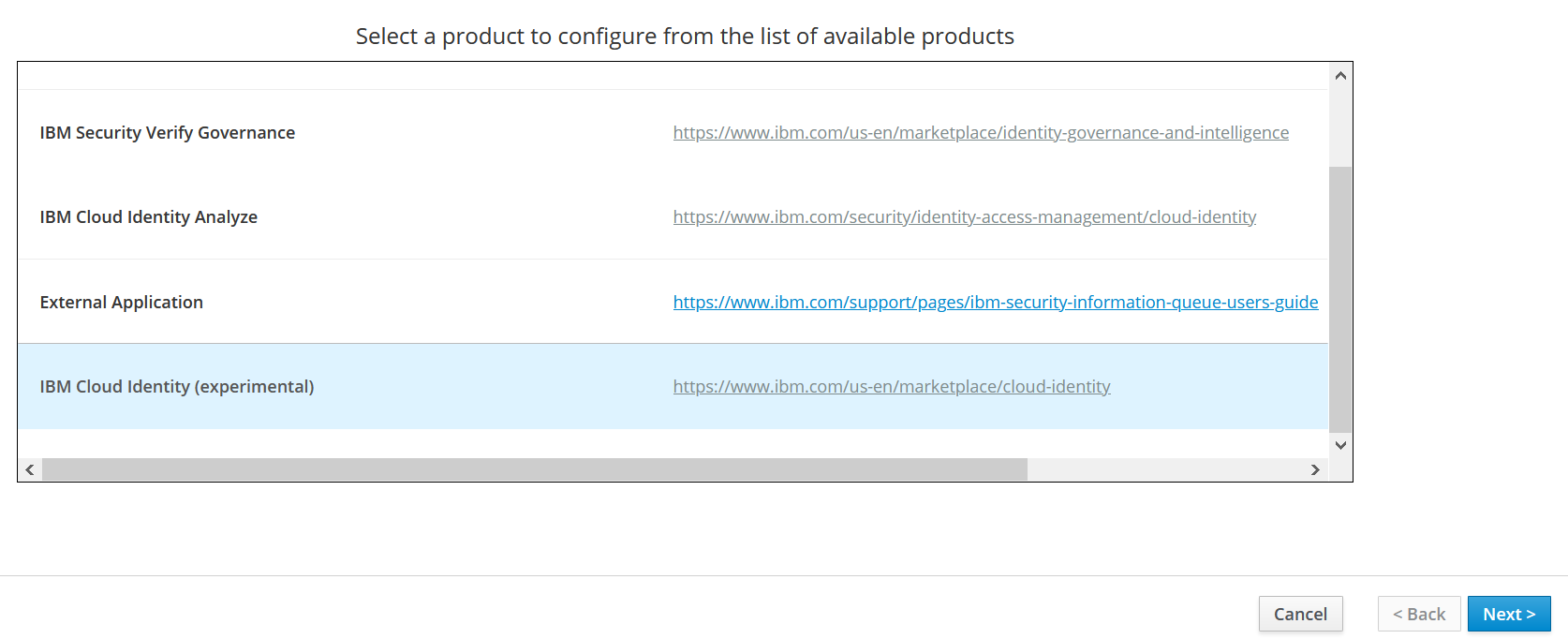Click the horizontal scrollbar thumb
Image resolution: width=1568 pixels, height=639 pixels.
coord(534,469)
